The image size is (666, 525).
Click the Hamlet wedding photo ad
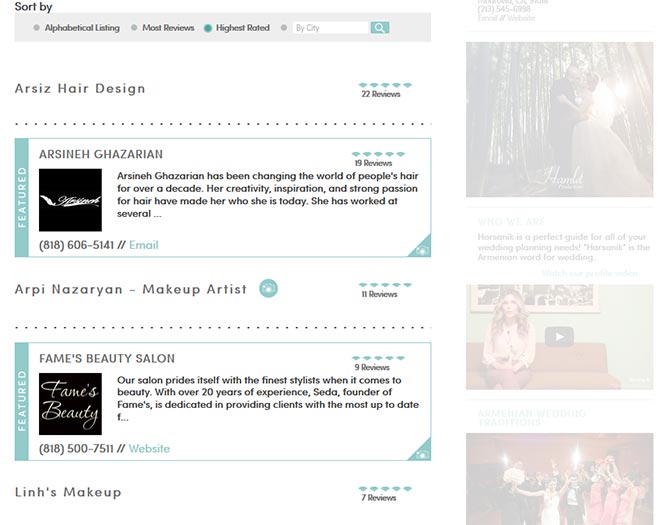pyautogui.click(x=559, y=120)
